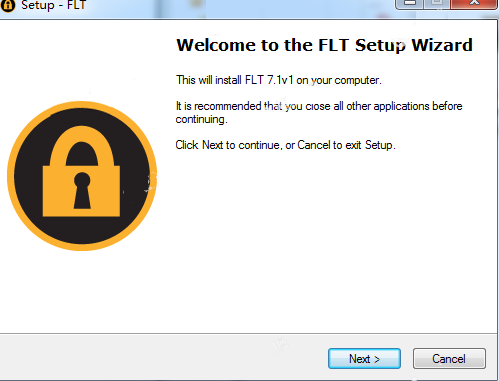This screenshot has width=499, height=381.
Task: Cancel the FLT setup
Action: click(449, 359)
